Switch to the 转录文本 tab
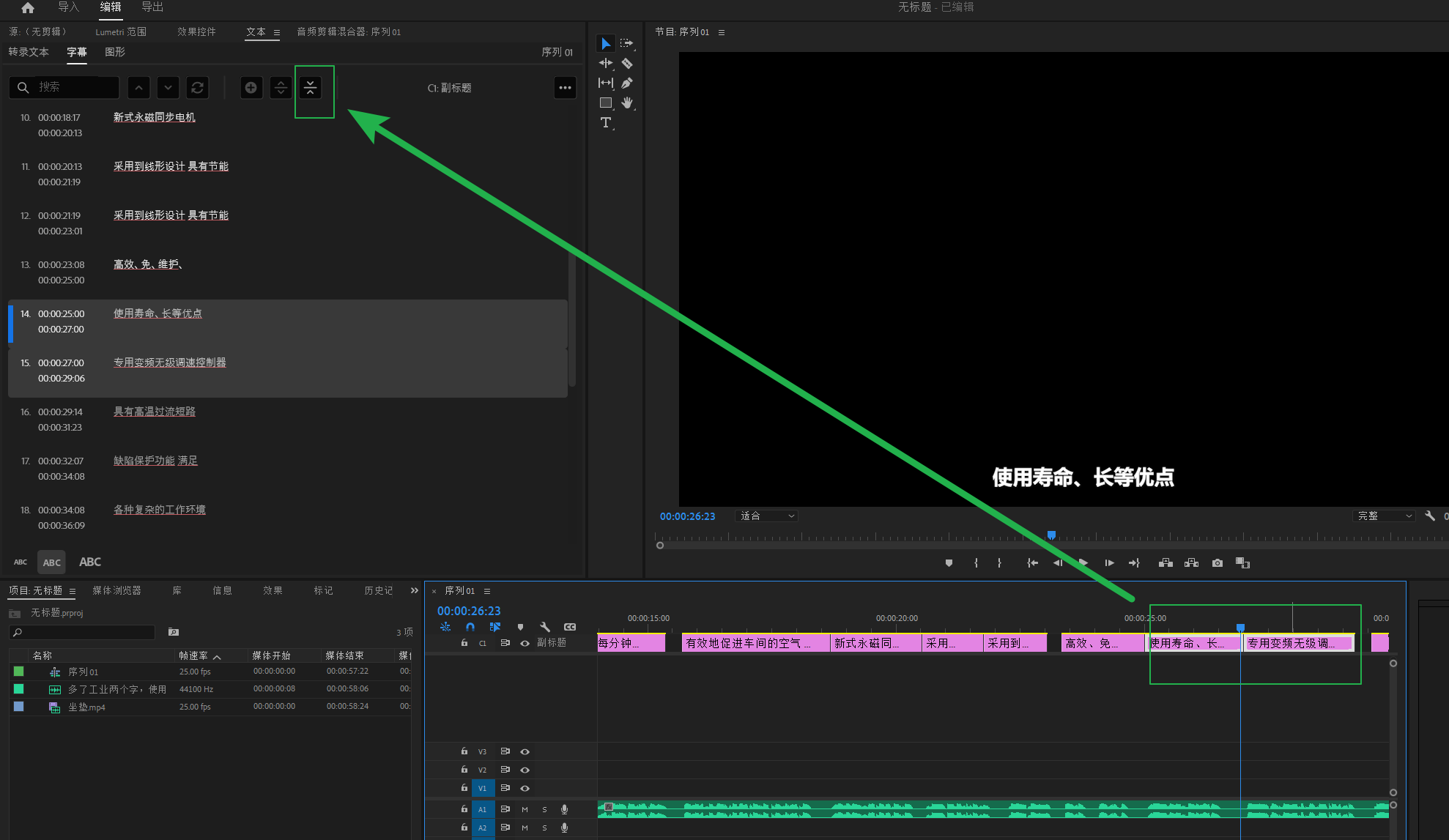1449x840 pixels. point(29,52)
